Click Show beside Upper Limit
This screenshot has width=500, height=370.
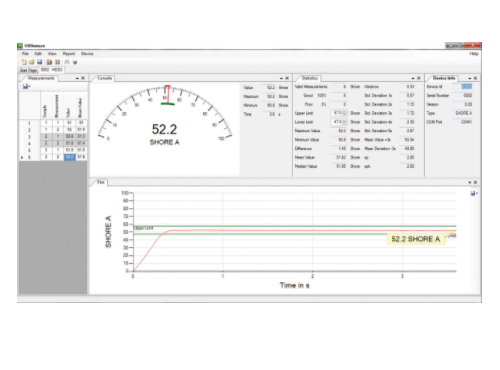coord(355,113)
